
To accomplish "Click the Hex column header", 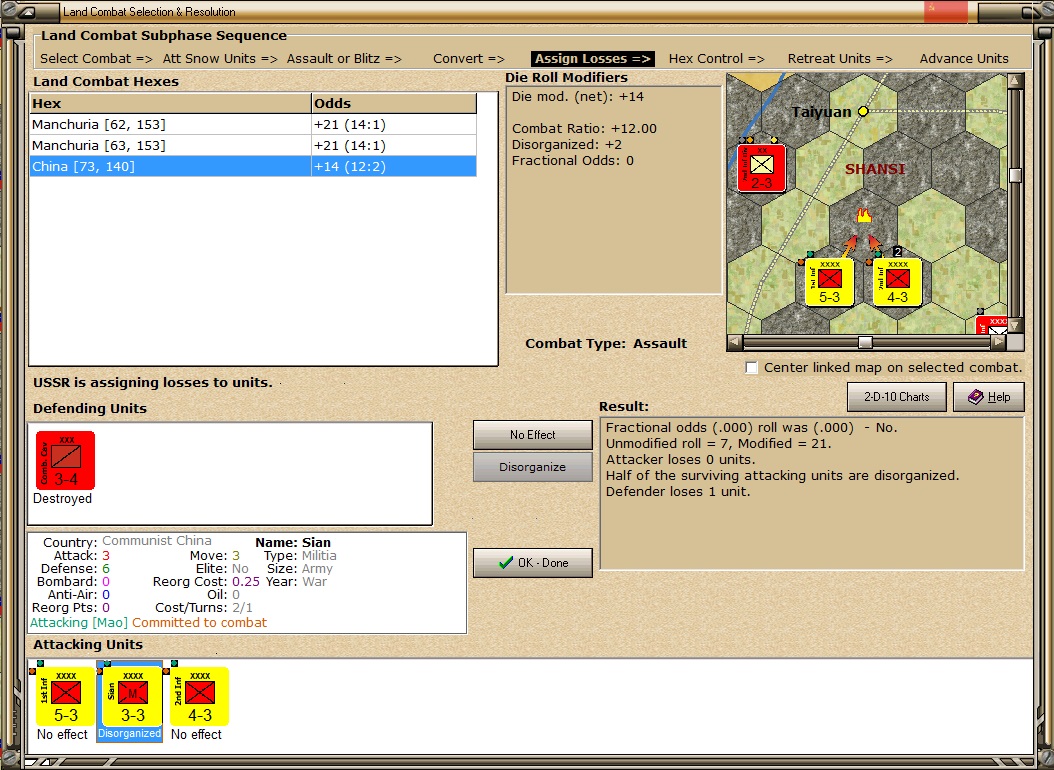I will pyautogui.click(x=170, y=103).
